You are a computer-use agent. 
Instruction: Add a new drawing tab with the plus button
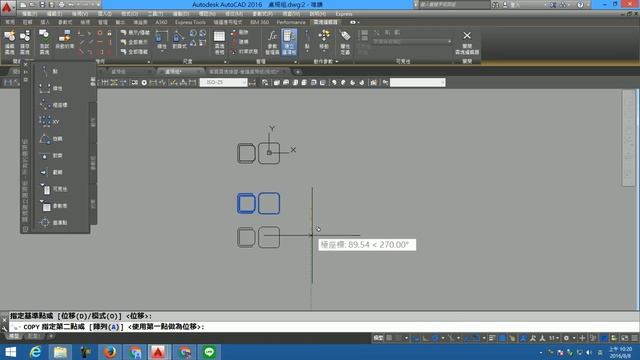[298, 72]
